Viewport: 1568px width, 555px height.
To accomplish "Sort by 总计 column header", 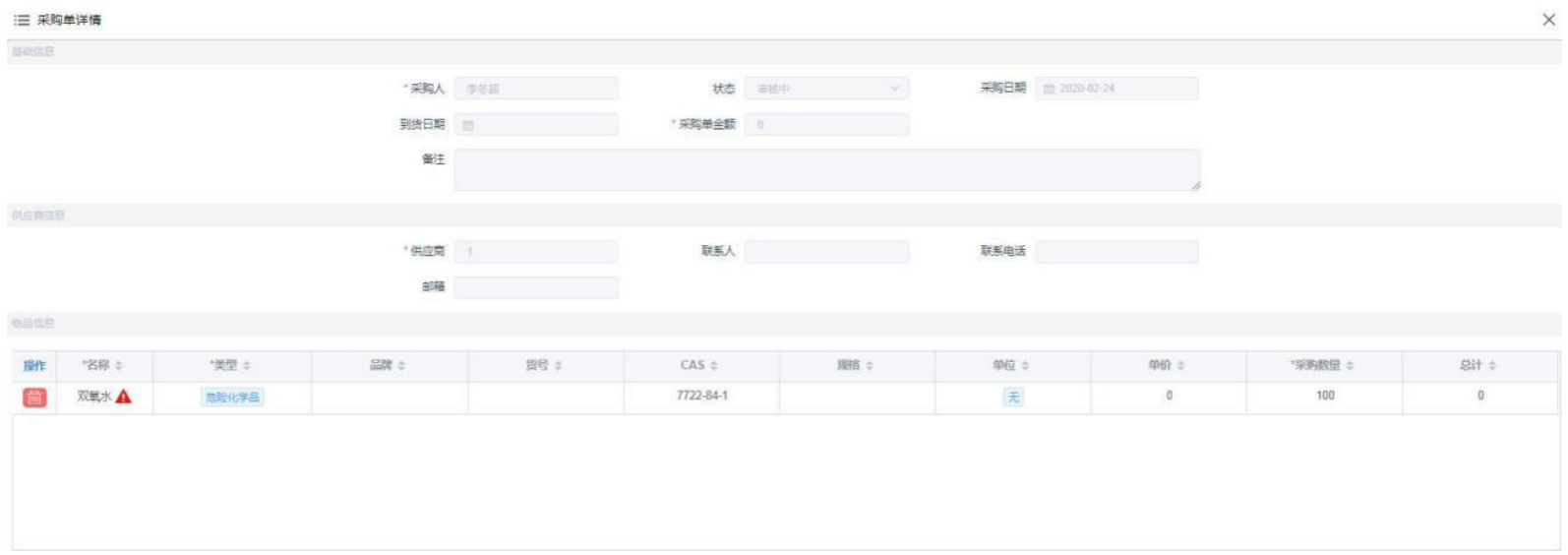I will [1478, 366].
